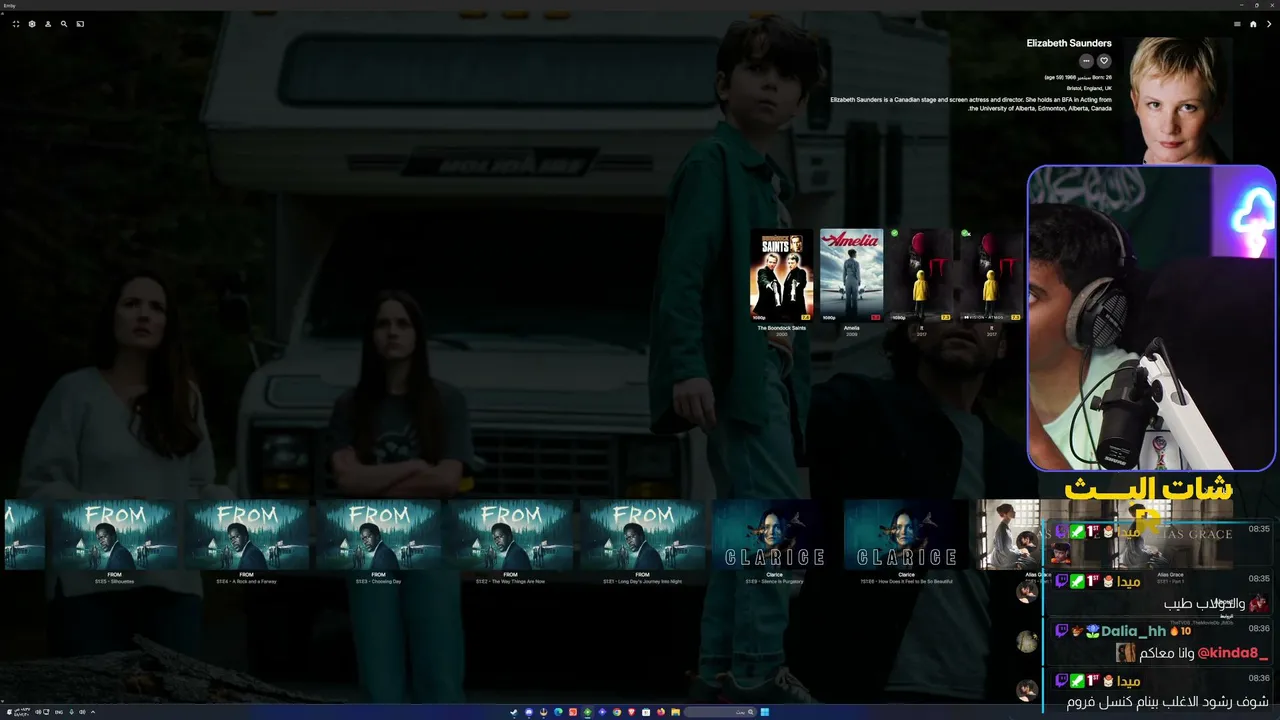
Task: Toggle fullscreen mode in Emby
Action: [16, 24]
